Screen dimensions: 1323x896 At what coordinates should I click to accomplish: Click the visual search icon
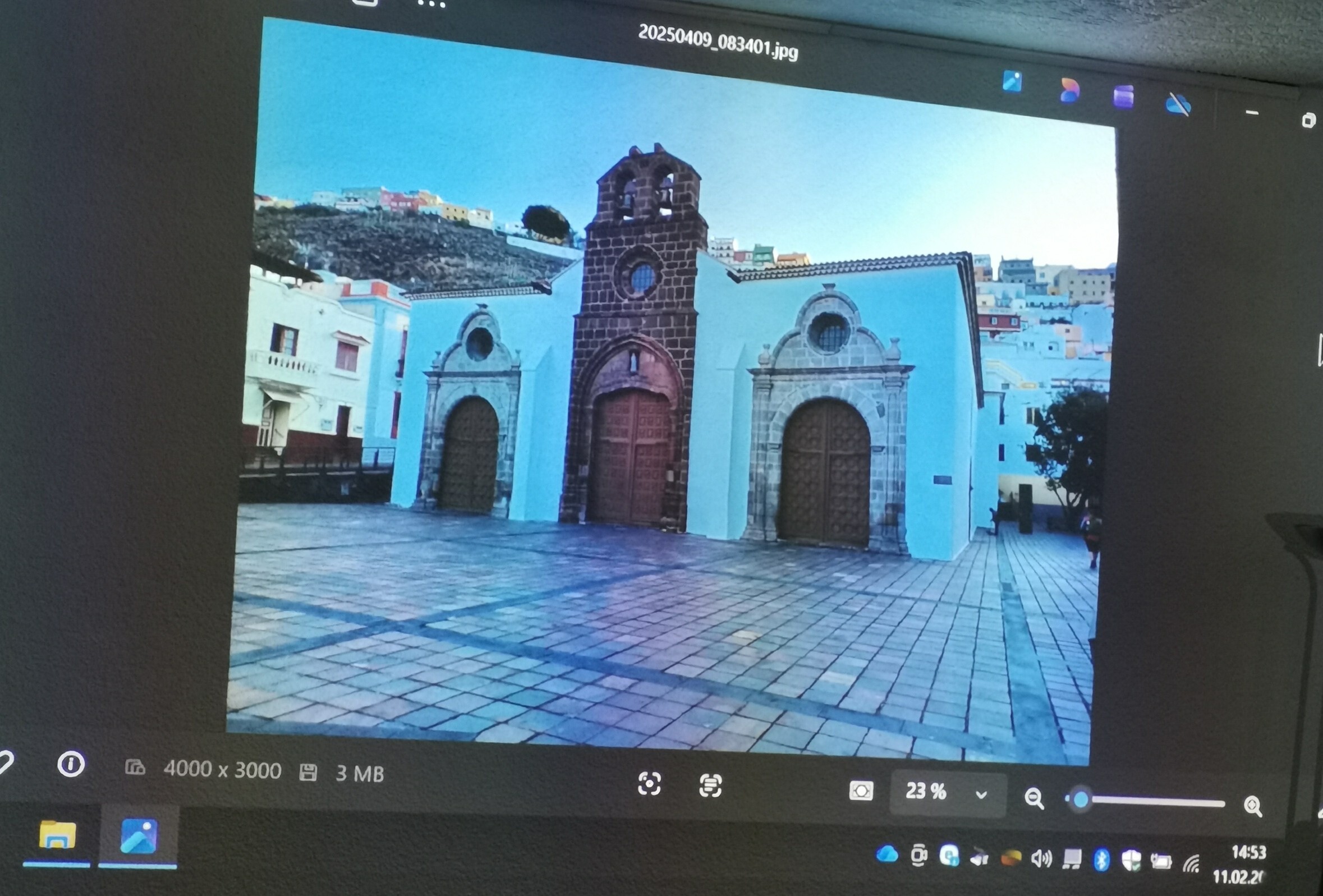(650, 783)
